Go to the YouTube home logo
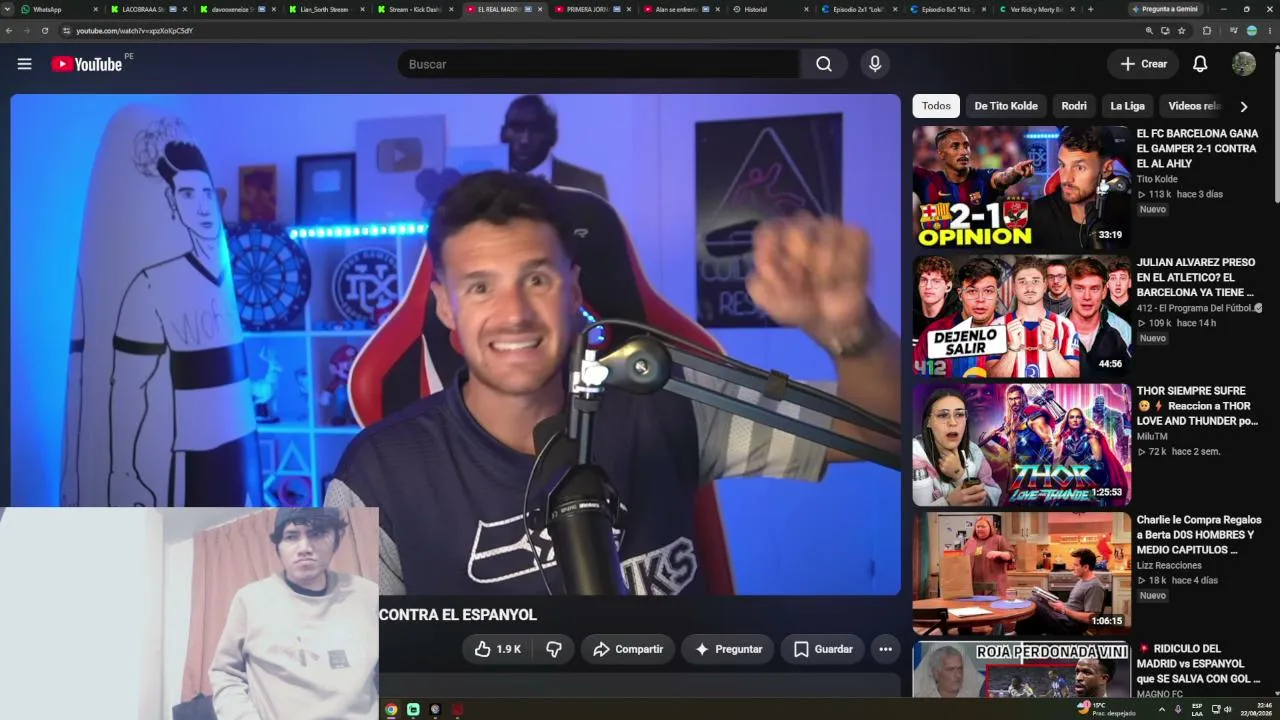This screenshot has width=1280, height=720. click(x=87, y=64)
